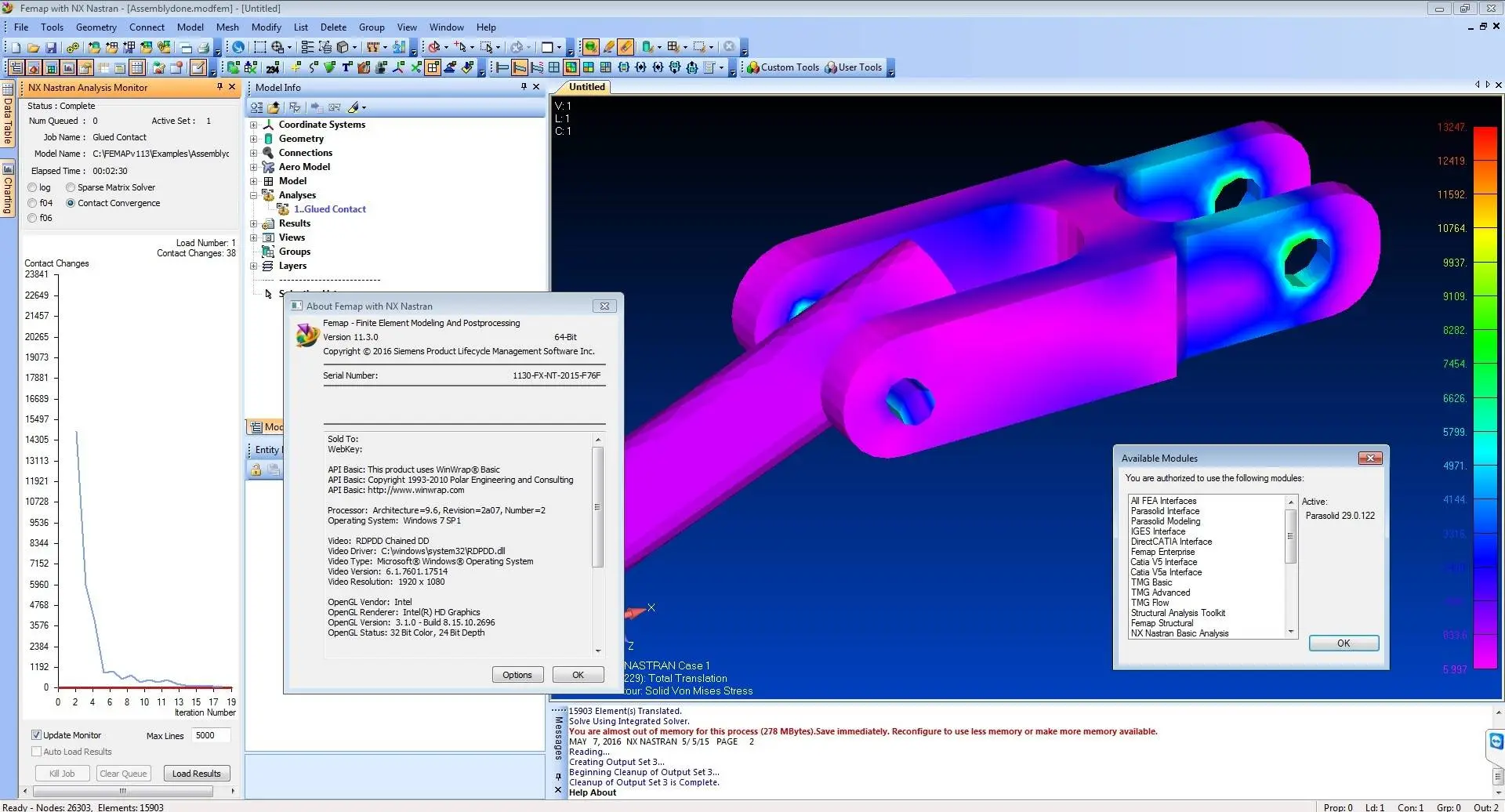The height and width of the screenshot is (812, 1505).
Task: Expand the Views tree node
Action: [253, 237]
